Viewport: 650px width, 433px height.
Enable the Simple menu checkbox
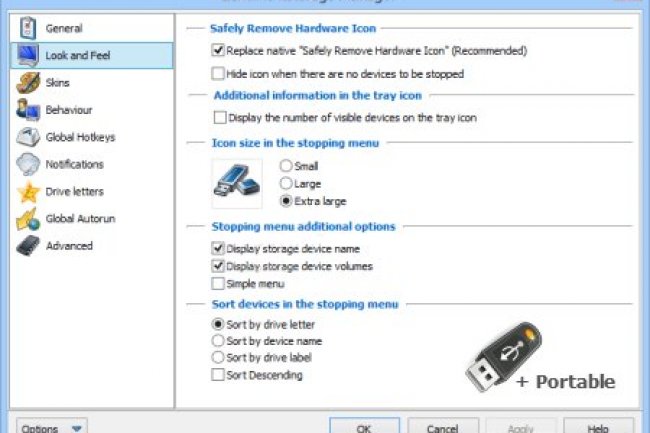(x=218, y=284)
